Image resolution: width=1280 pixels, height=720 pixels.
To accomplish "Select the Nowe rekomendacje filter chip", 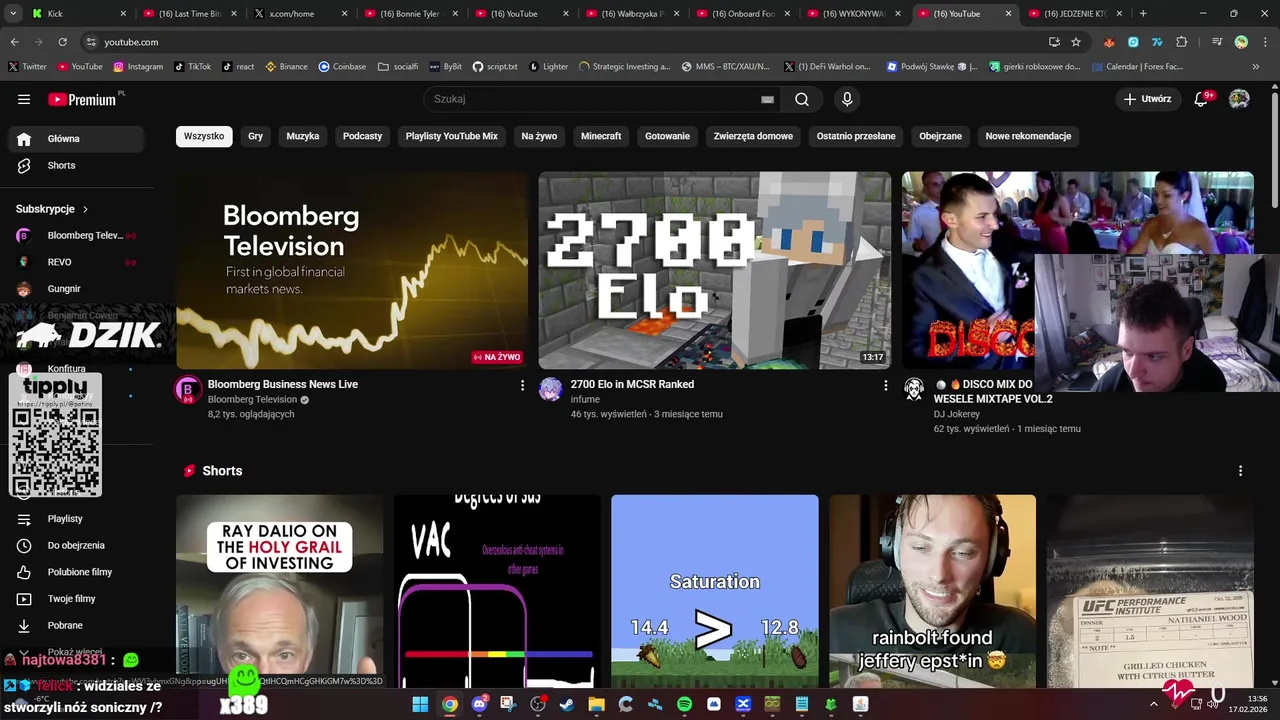I will pyautogui.click(x=1028, y=136).
